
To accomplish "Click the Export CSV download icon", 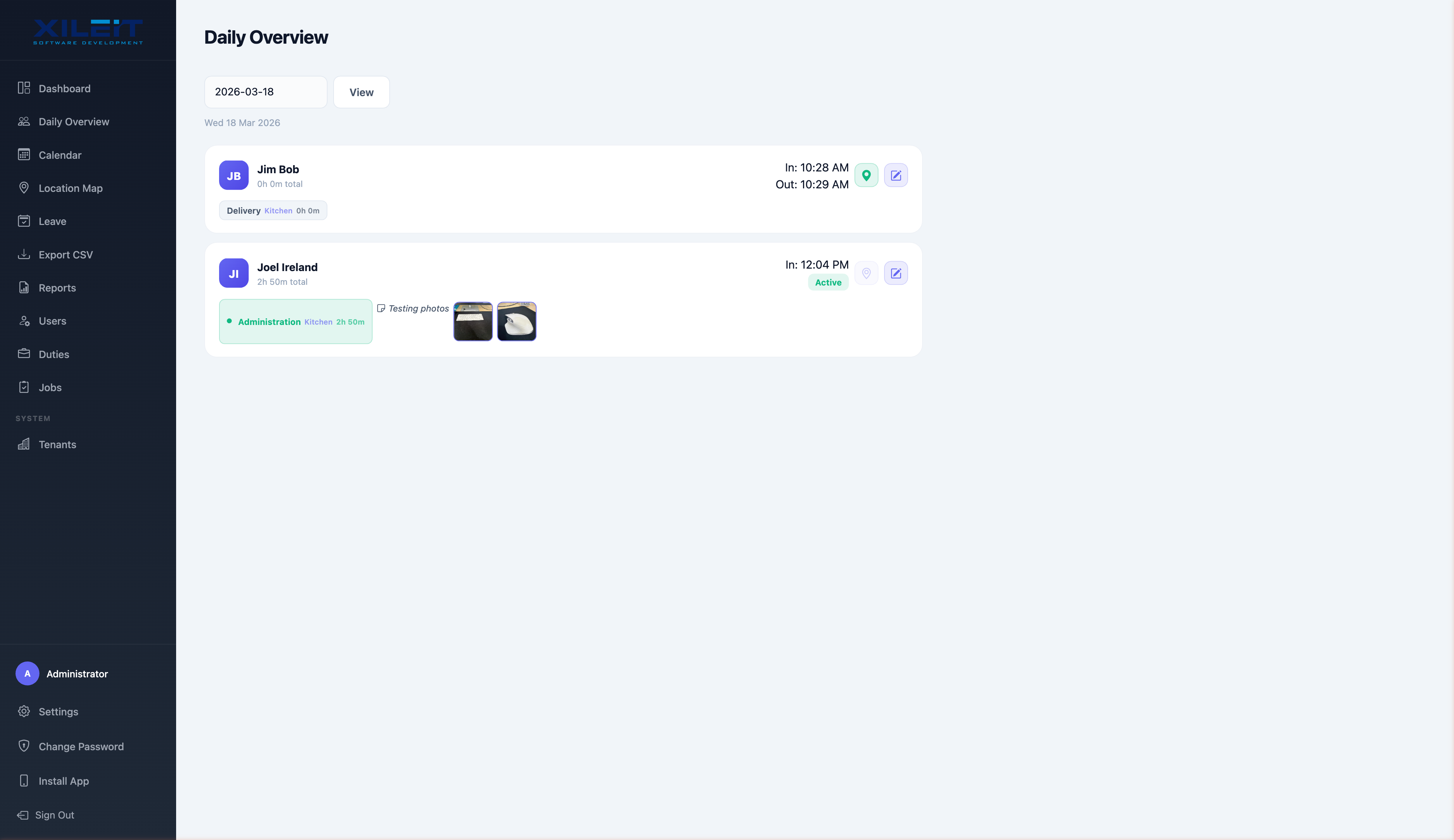I will click(x=24, y=254).
